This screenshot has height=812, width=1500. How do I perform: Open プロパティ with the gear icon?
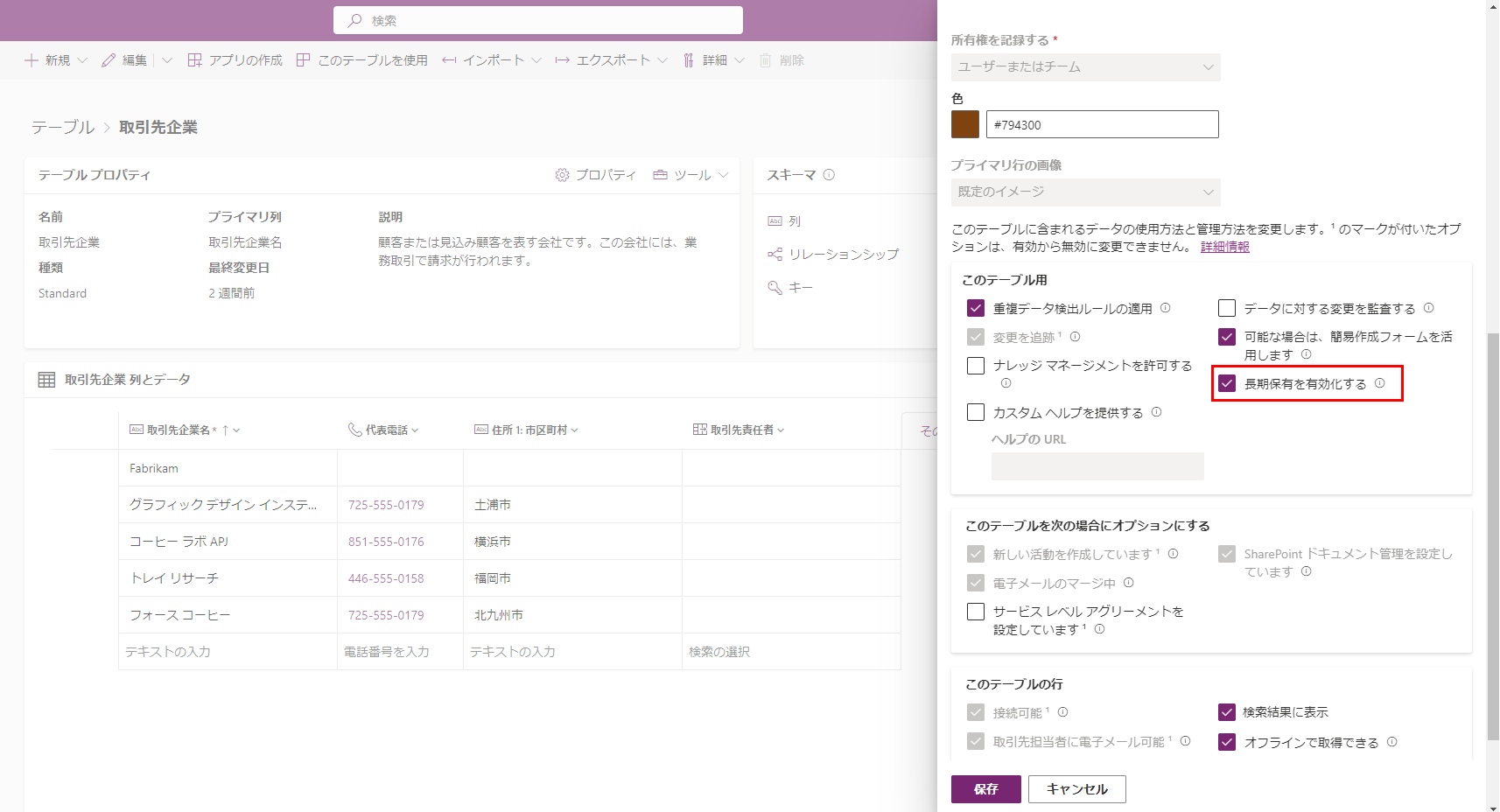point(597,174)
